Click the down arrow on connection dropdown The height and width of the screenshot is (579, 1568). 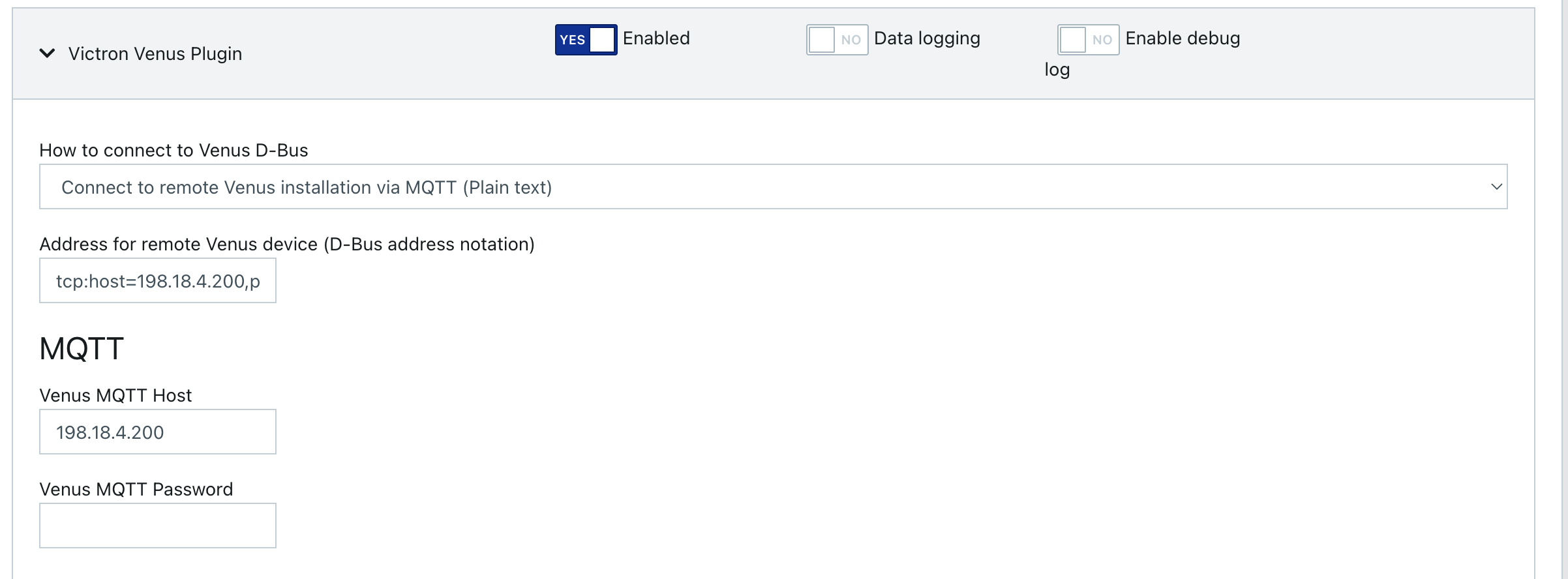tap(1496, 187)
